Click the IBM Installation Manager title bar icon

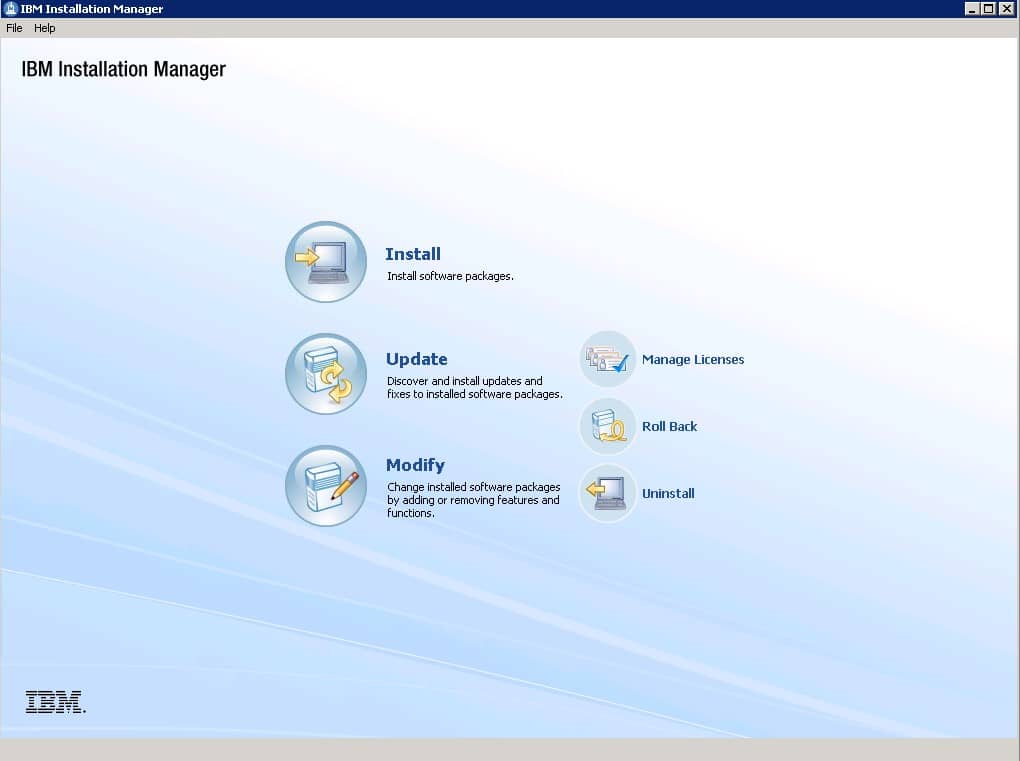[10, 8]
